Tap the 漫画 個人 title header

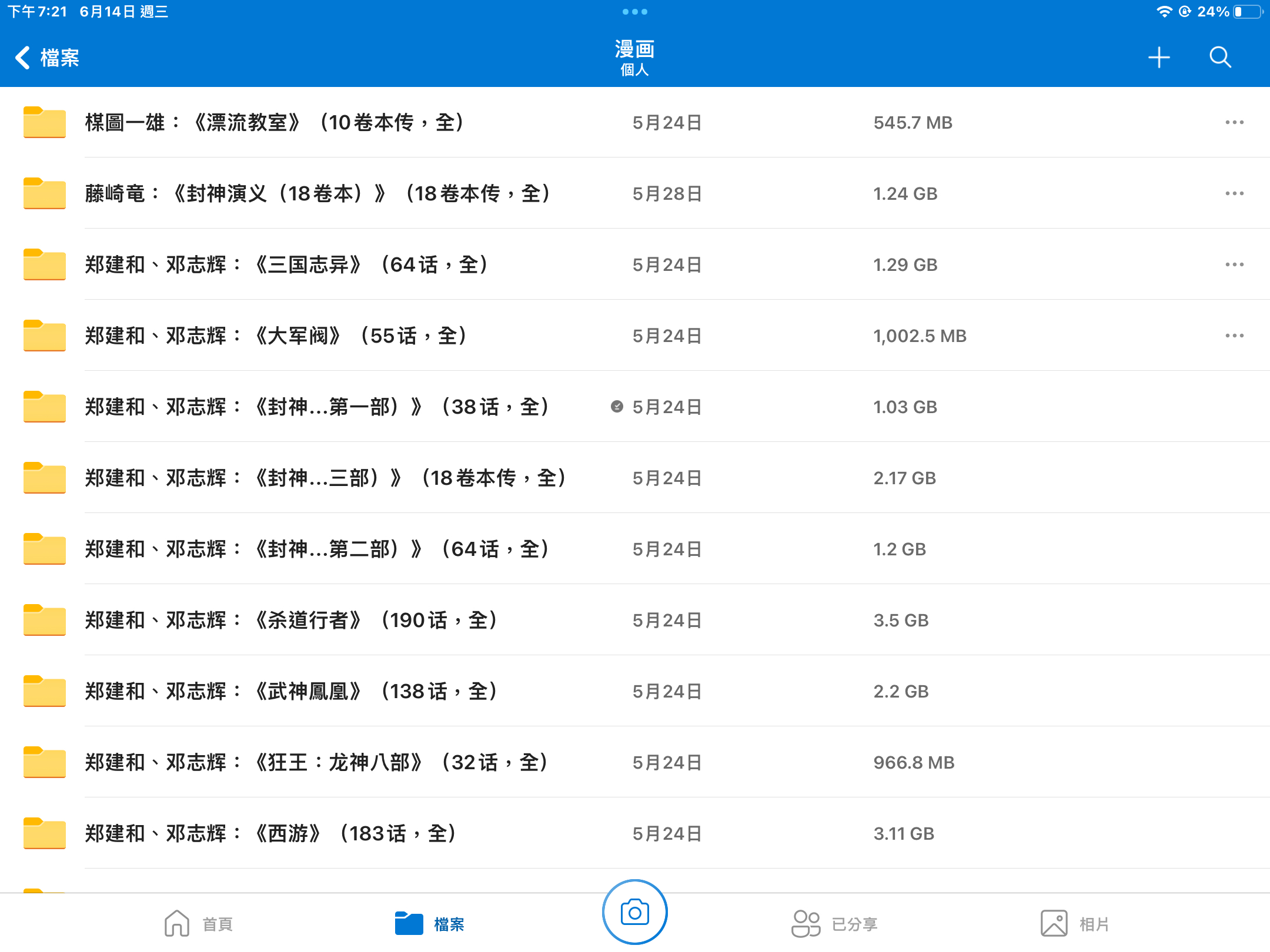634,58
